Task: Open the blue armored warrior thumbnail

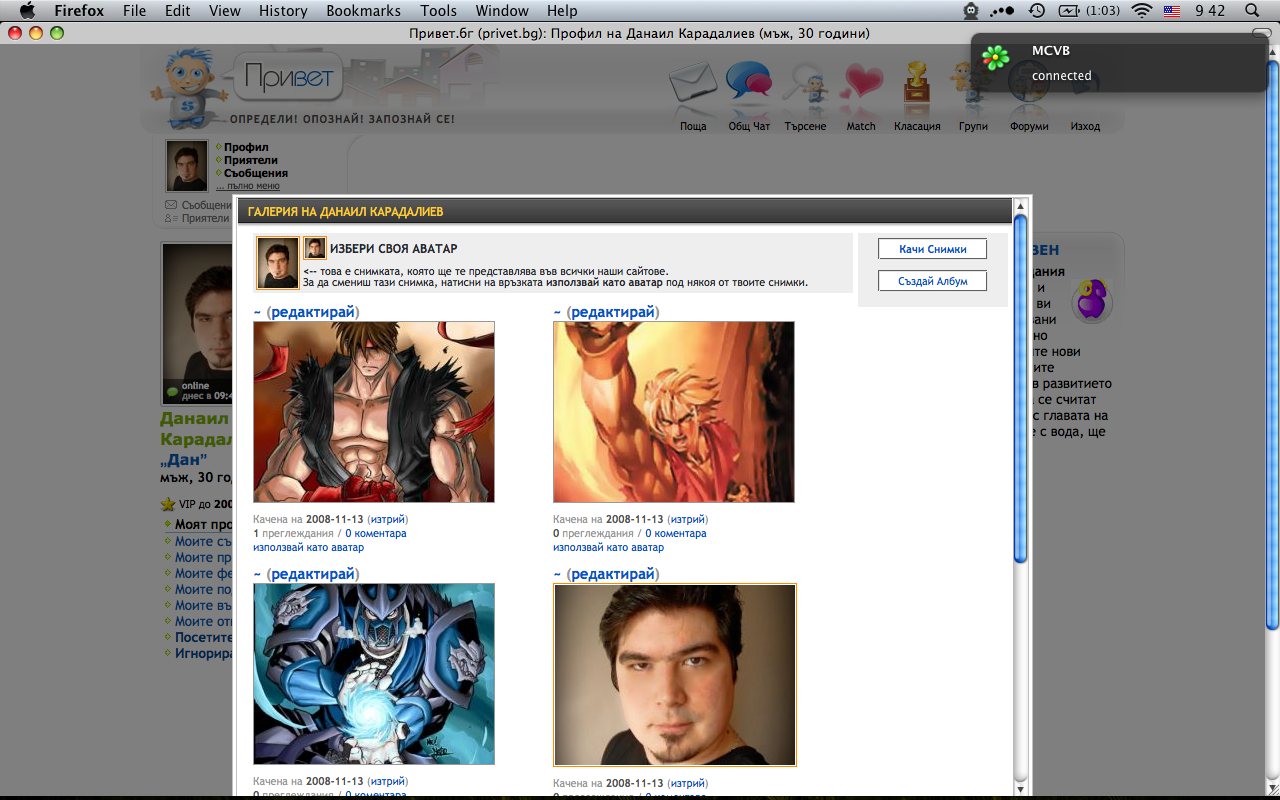Action: pos(374,674)
